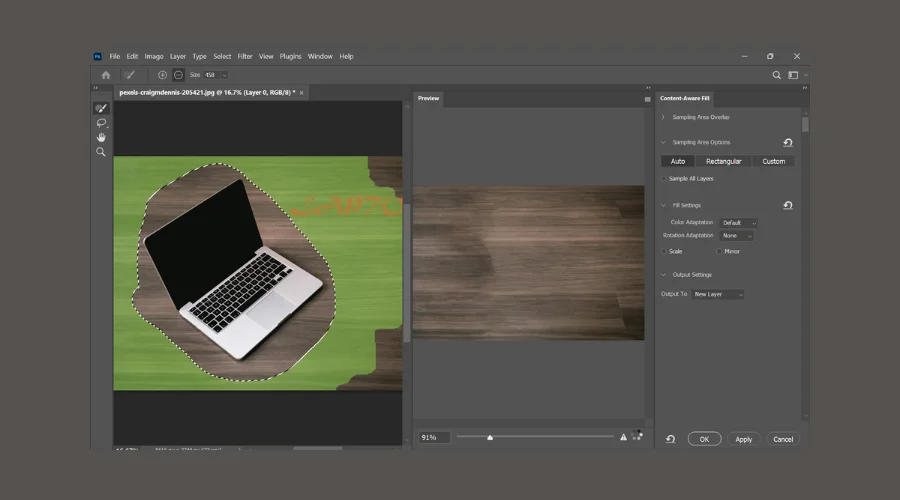
Task: Click the 91% zoom percentage field
Action: point(433,437)
